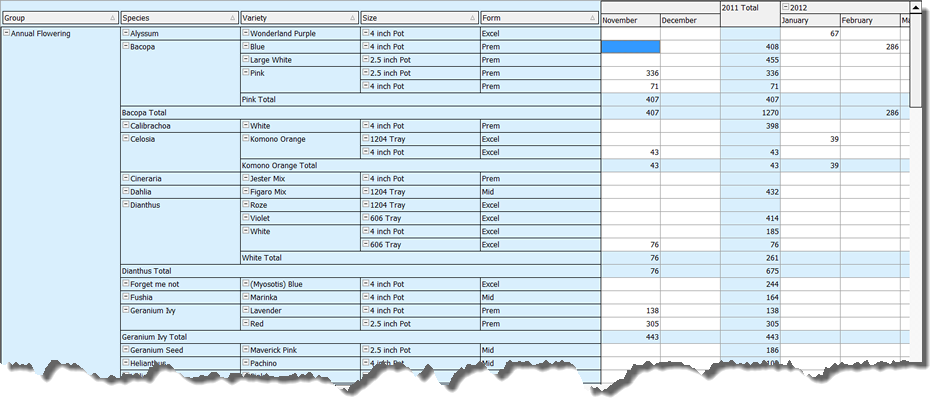
Task: Collapse the Geranium Ivy species
Action: tap(126, 311)
